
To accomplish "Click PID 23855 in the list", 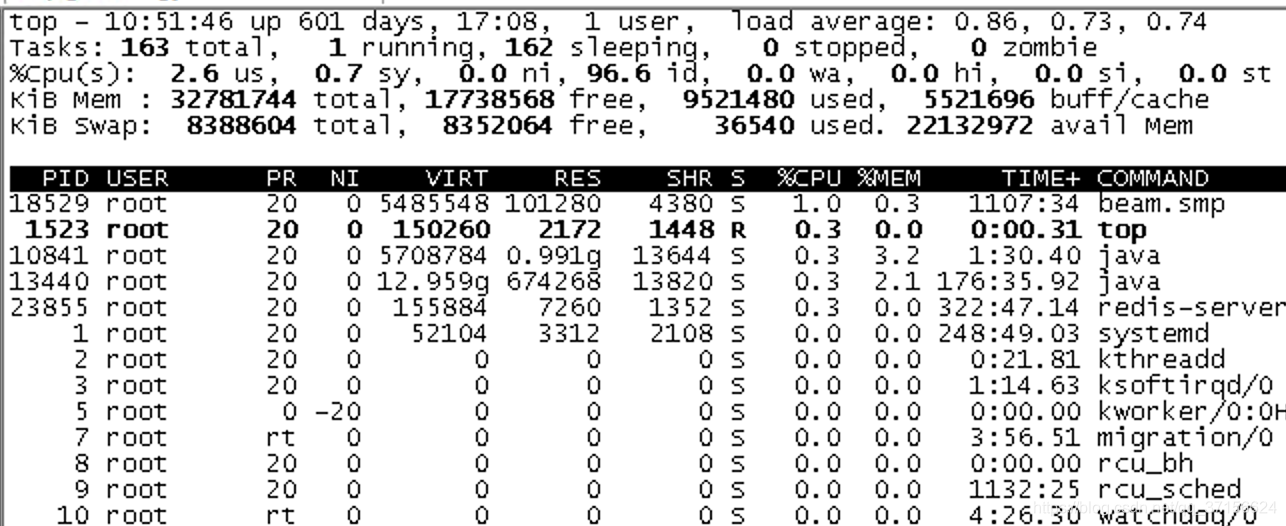I will (x=49, y=307).
